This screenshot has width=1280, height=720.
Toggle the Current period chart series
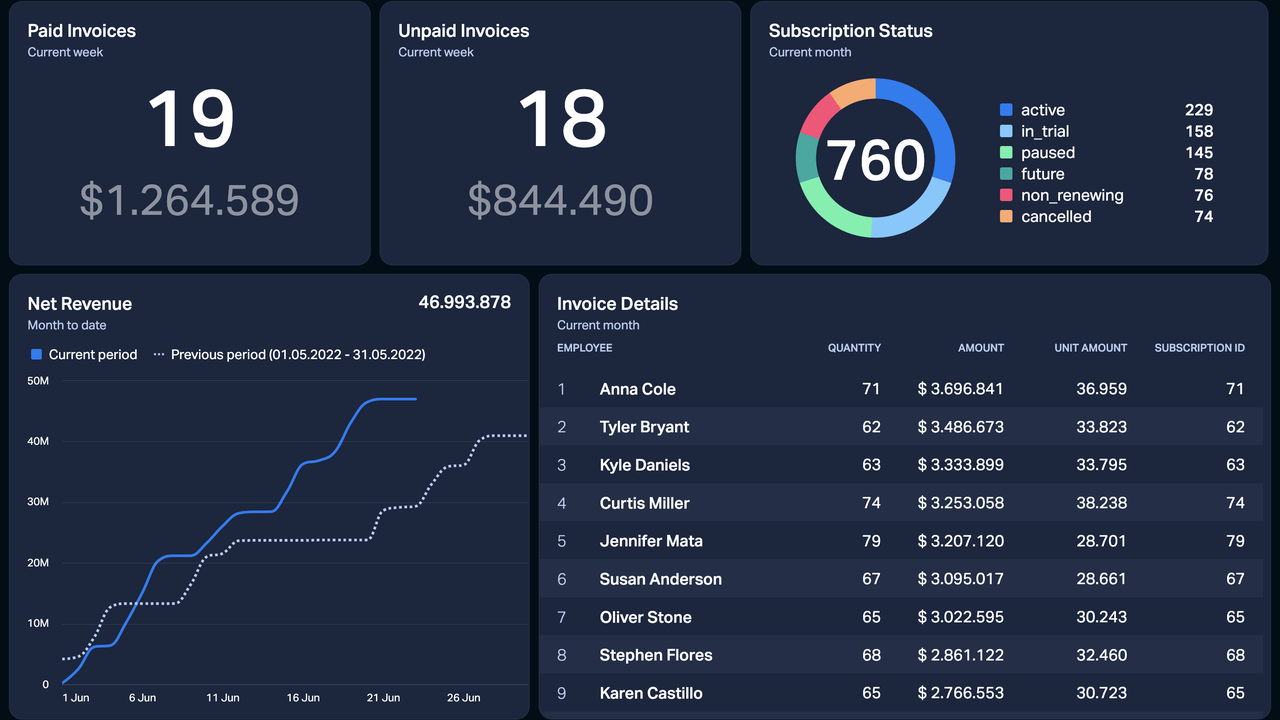[x=84, y=355]
